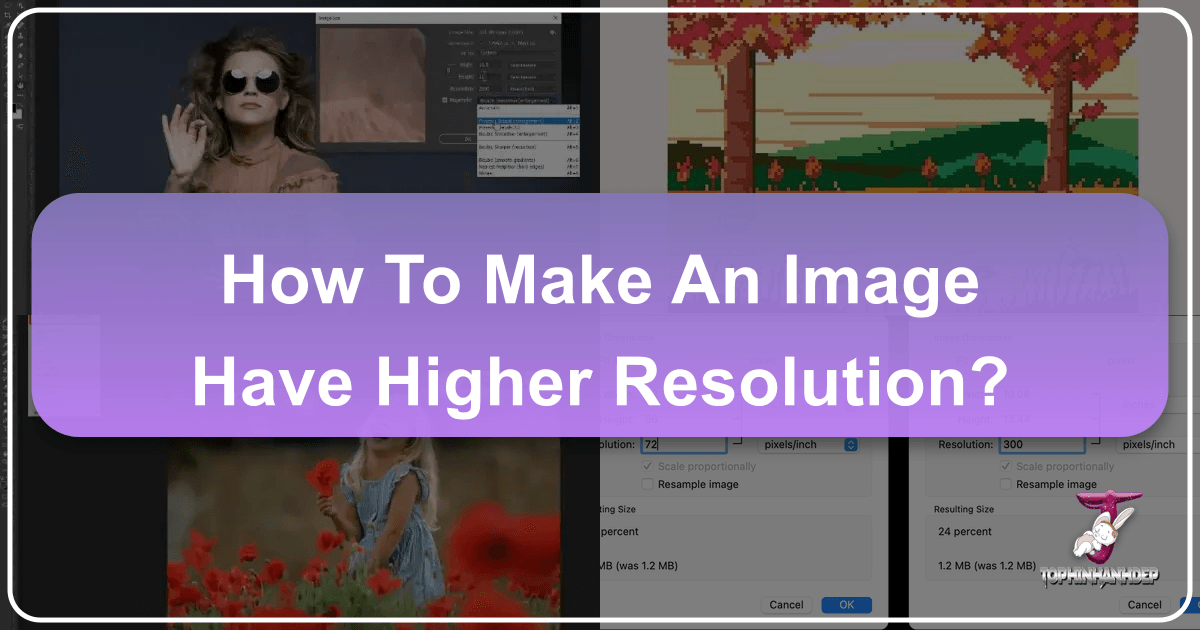The image size is (1200, 630).
Task: Uncheck Scale proportionally in the right dialog
Action: point(1005,466)
